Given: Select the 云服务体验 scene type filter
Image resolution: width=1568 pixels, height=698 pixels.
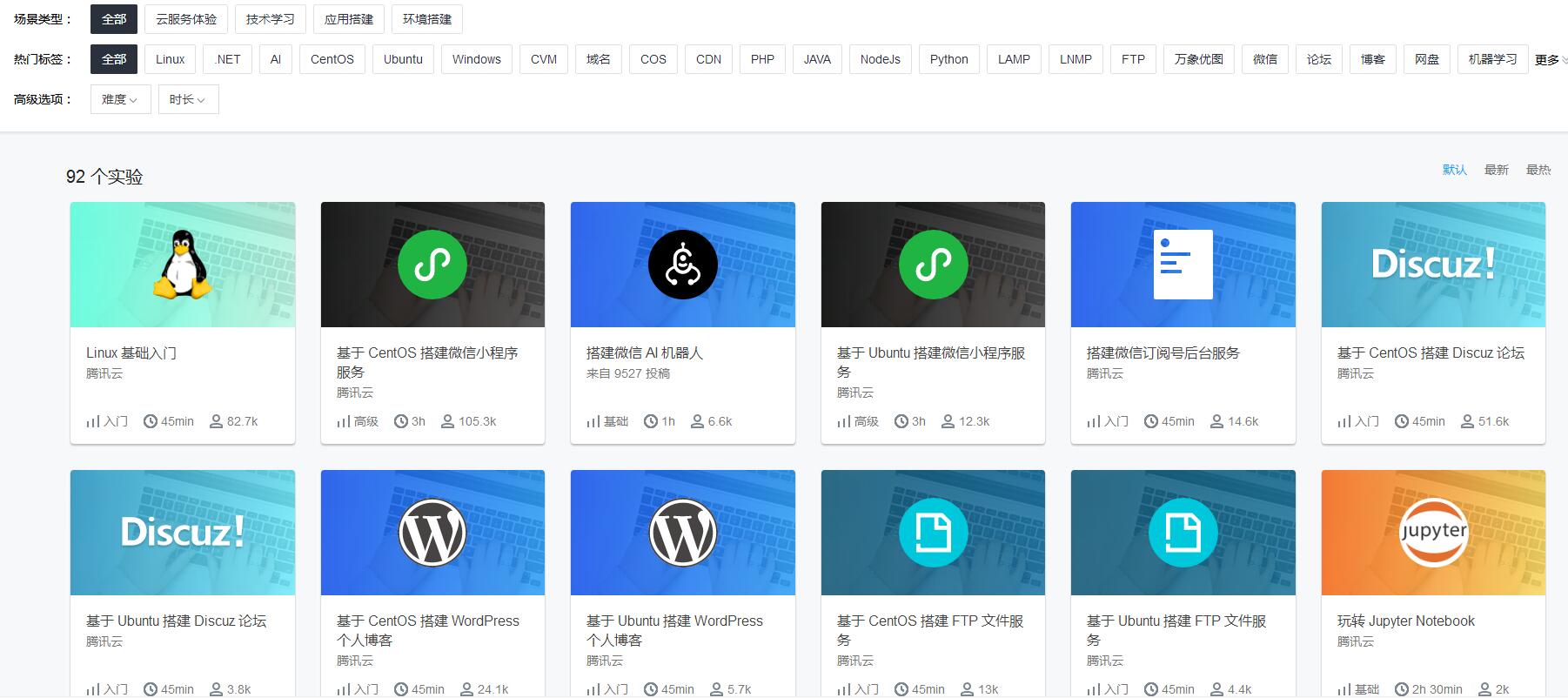Looking at the screenshot, I should click(186, 19).
